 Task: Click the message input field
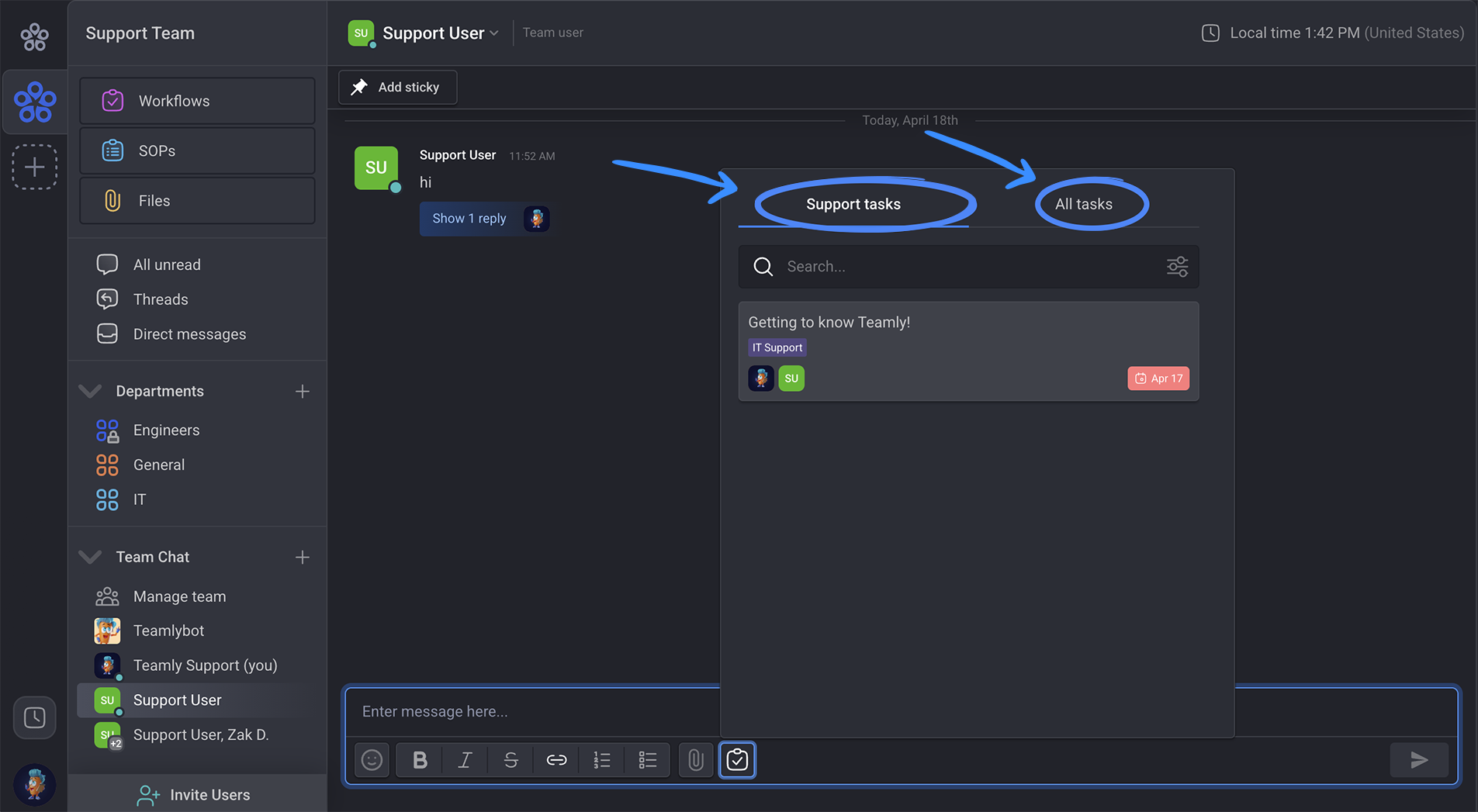(x=534, y=711)
